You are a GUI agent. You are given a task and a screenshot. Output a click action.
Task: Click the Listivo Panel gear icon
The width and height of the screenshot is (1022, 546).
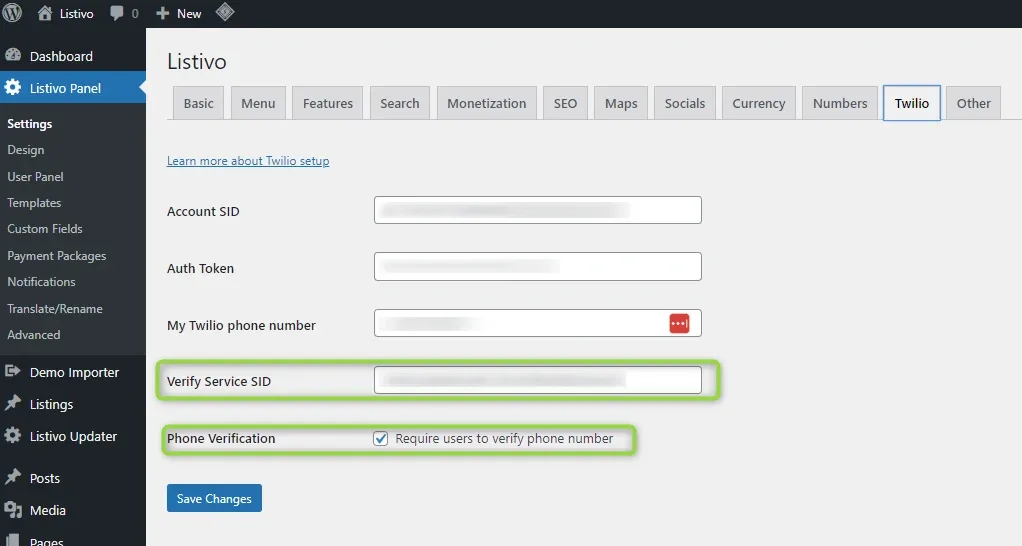click(x=13, y=87)
